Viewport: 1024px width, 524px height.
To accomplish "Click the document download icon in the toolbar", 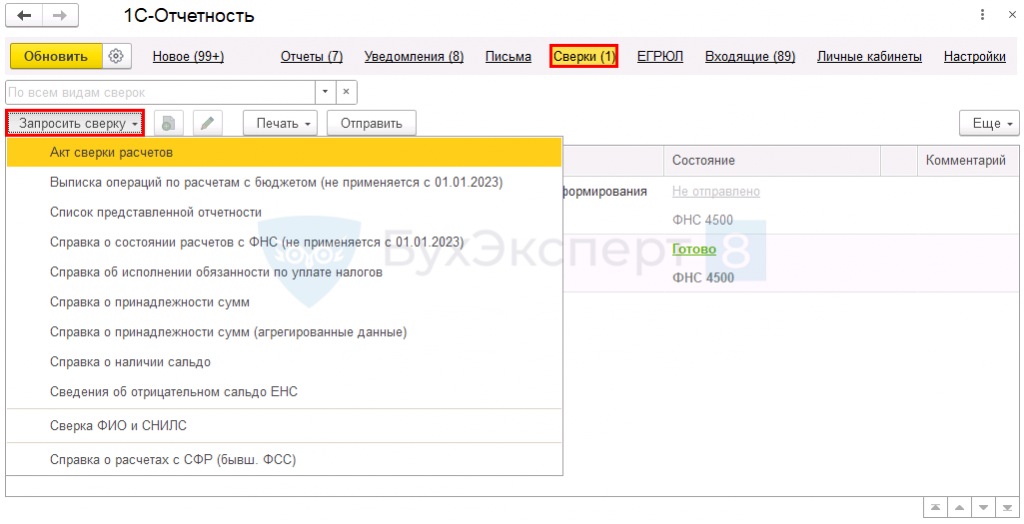I will (168, 123).
